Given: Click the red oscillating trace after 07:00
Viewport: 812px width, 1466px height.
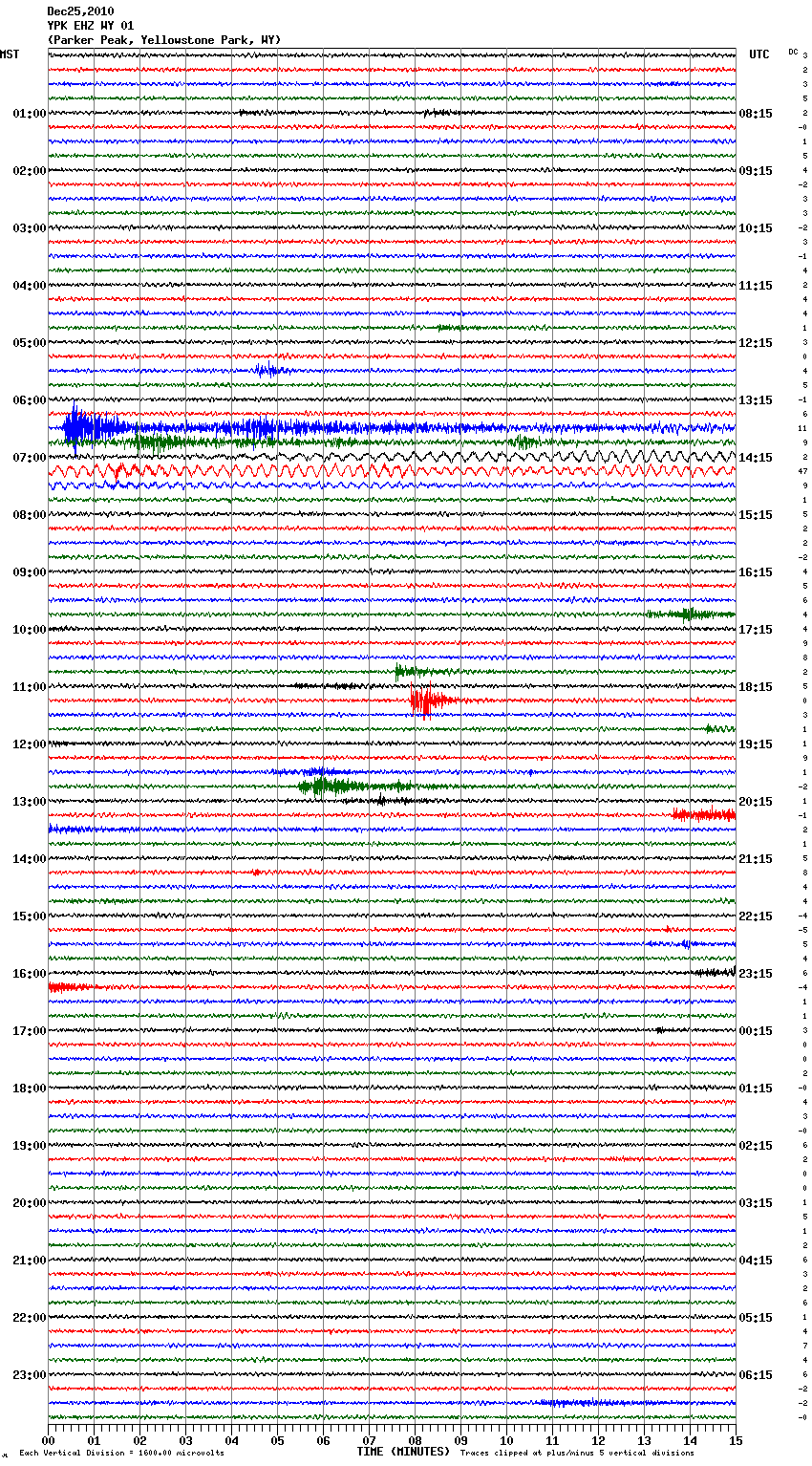Looking at the screenshot, I should coord(392,471).
